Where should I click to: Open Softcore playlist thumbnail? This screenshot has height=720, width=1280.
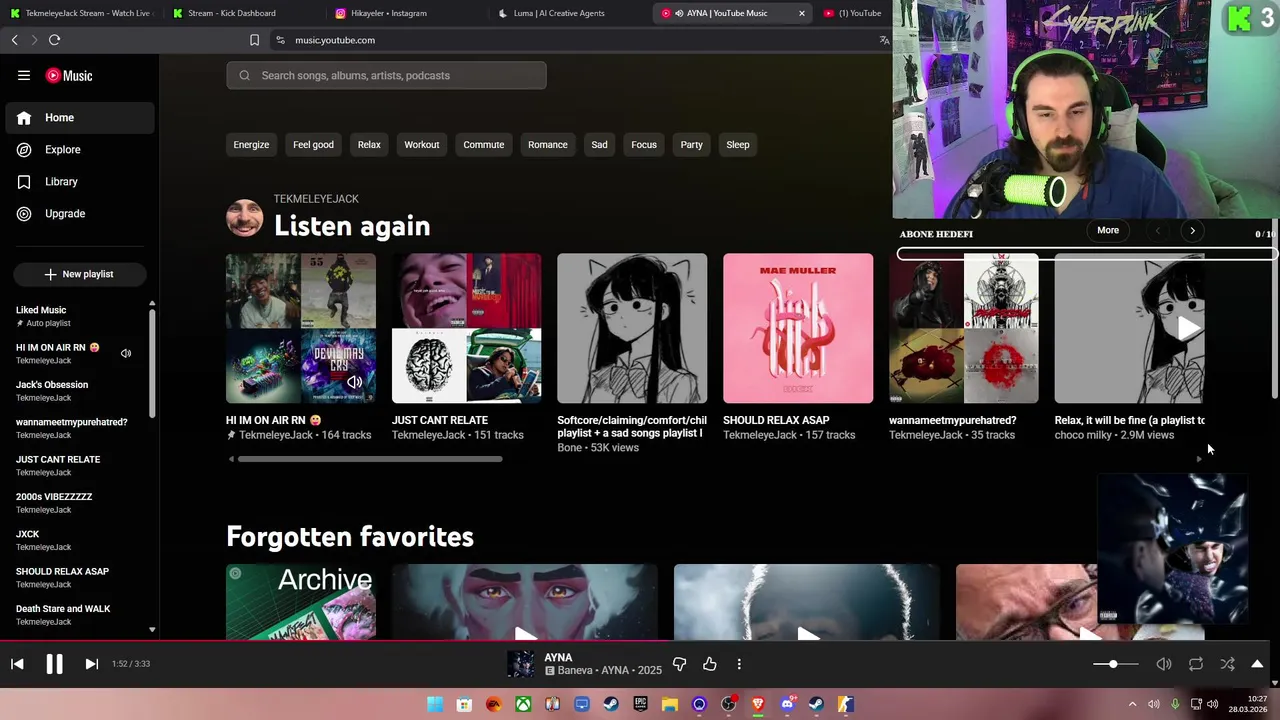(632, 328)
